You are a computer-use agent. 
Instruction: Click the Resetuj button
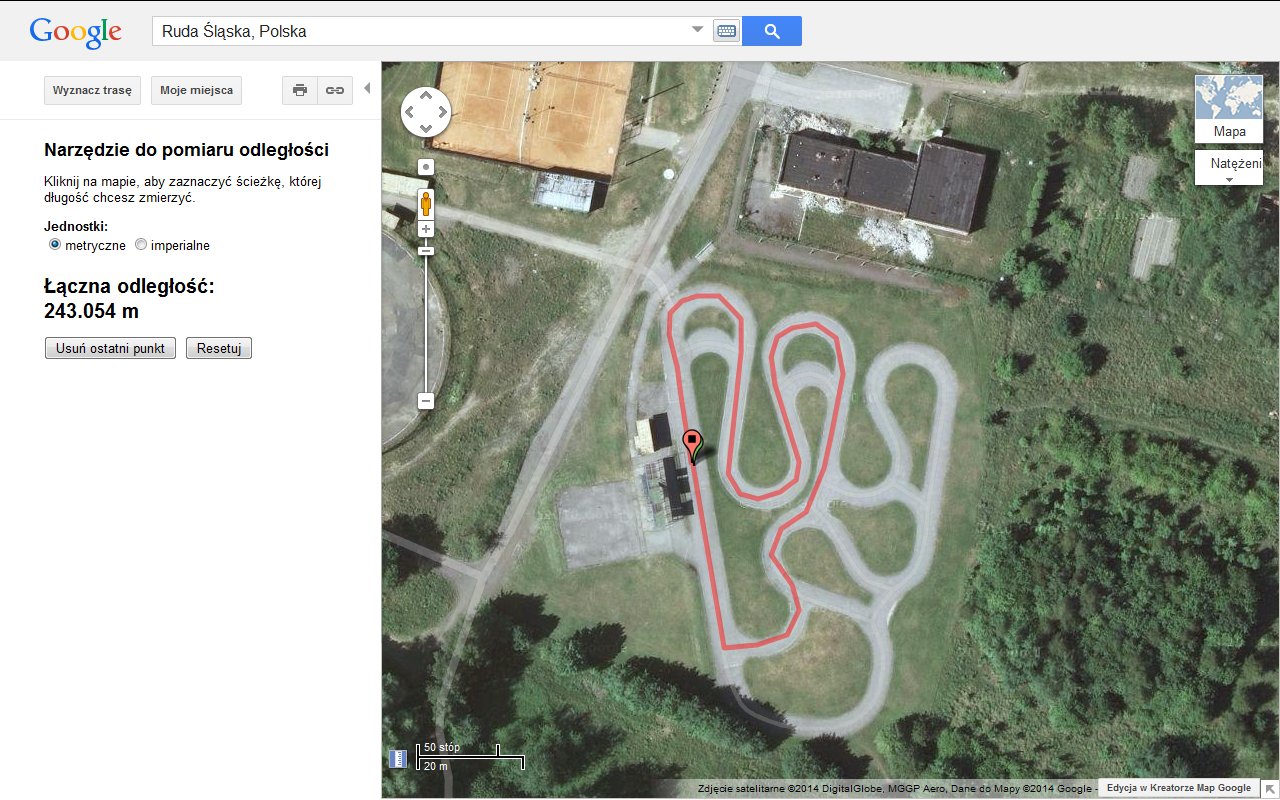tap(219, 348)
